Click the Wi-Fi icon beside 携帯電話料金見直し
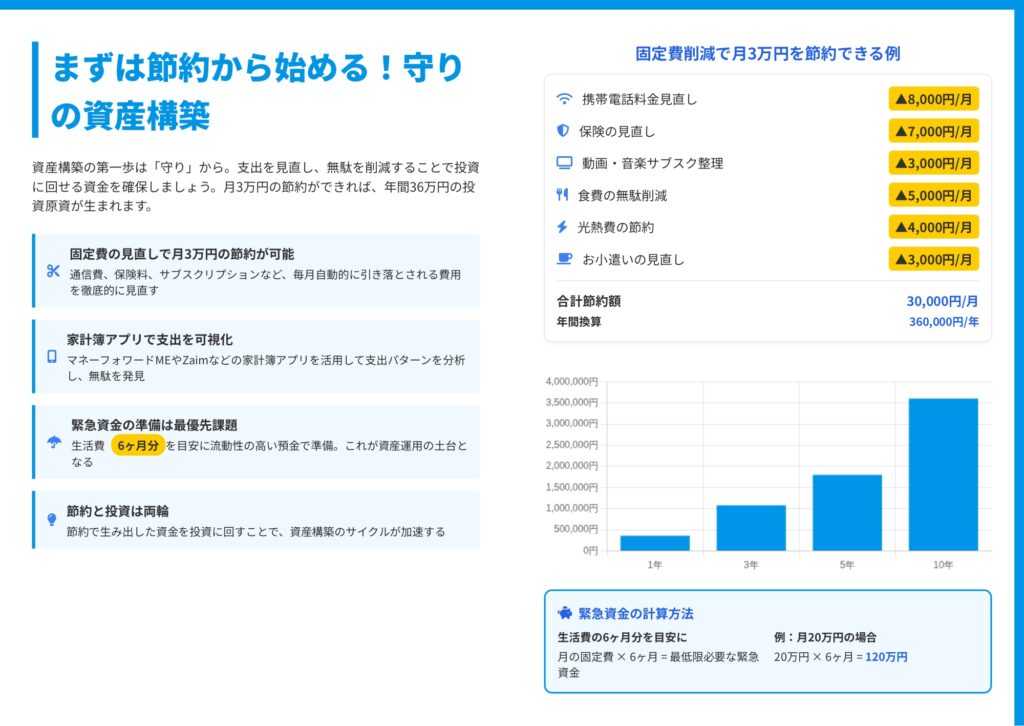 pos(564,99)
